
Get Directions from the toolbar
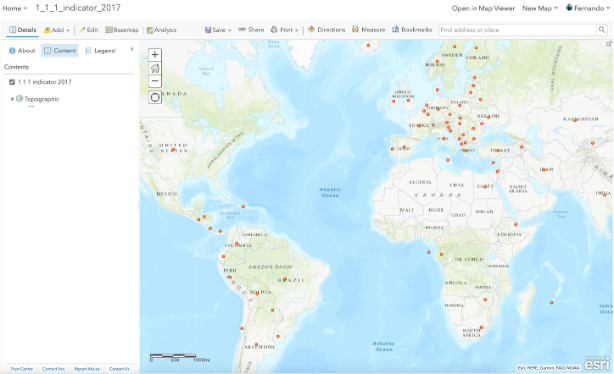327,30
